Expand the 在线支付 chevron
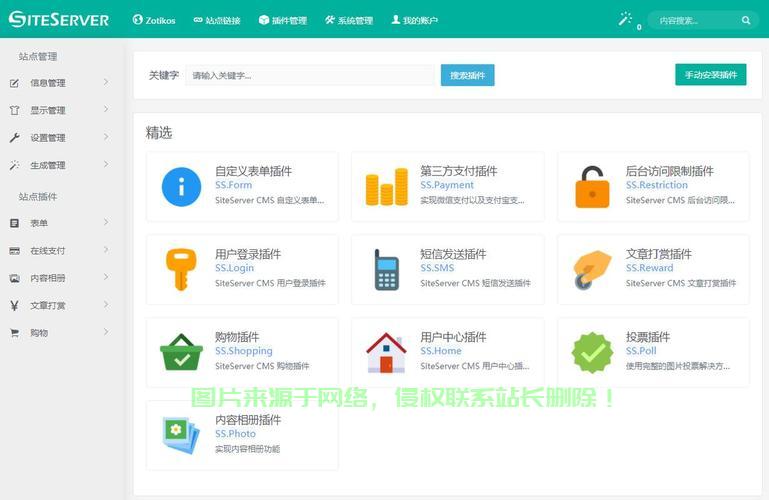This screenshot has width=769, height=500. pos(106,250)
